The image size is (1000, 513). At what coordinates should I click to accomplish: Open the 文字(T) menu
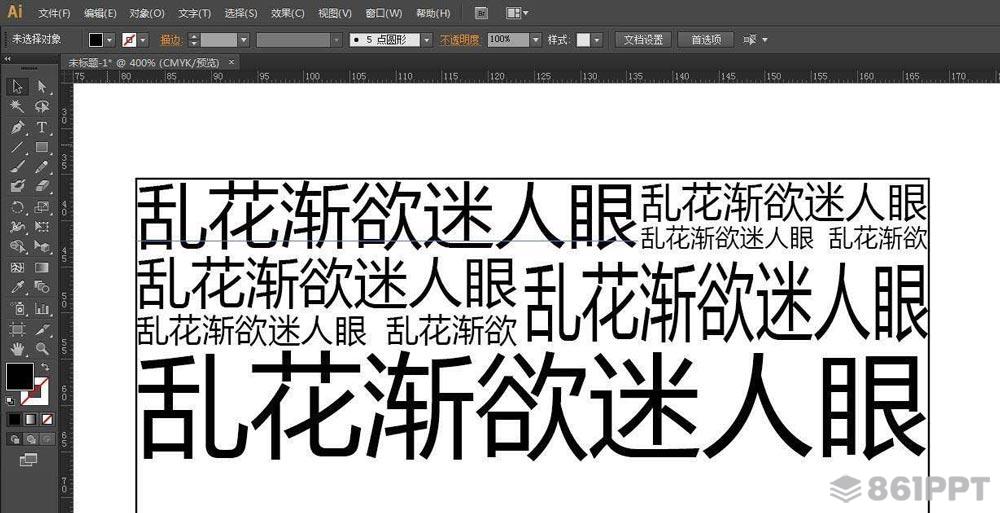195,13
